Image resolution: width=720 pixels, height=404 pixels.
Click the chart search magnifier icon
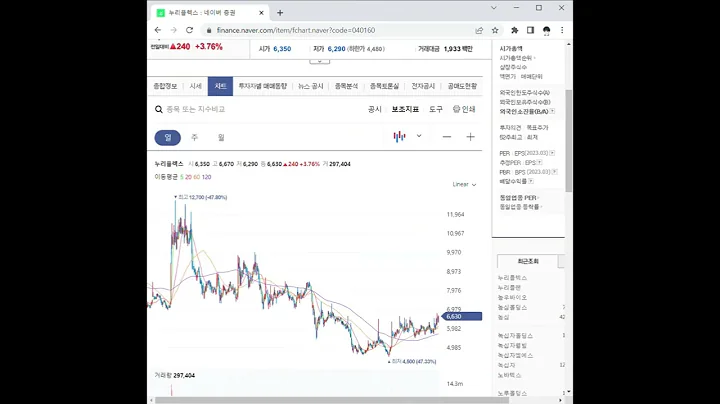159,109
